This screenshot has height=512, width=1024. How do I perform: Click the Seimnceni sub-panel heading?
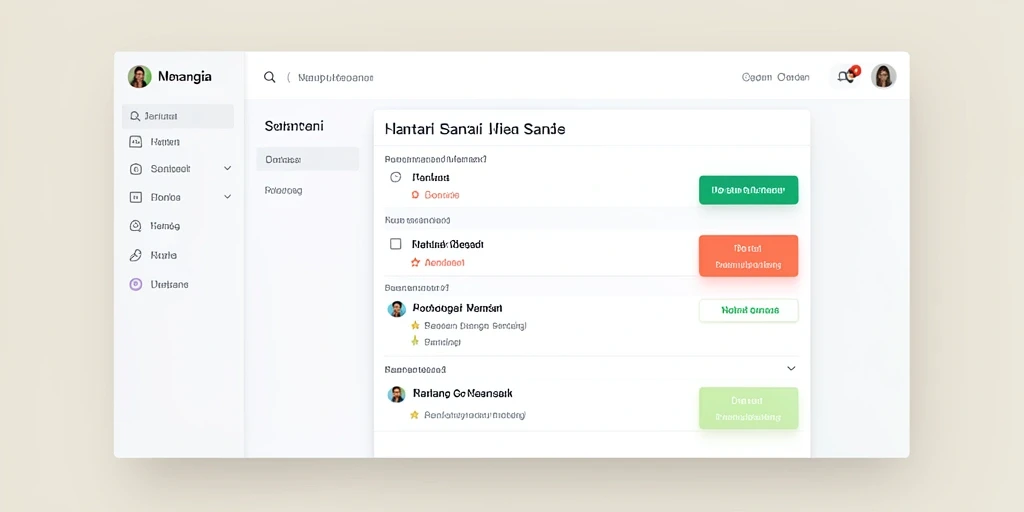(x=294, y=126)
